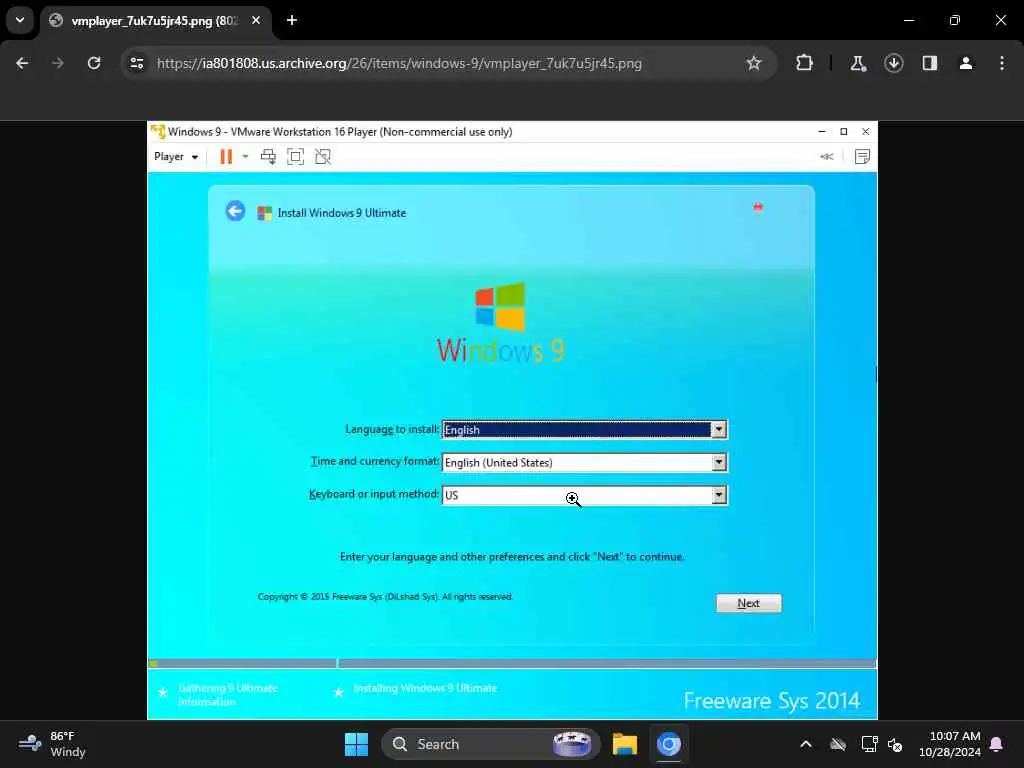Open the browser extensions puzzle icon
This screenshot has height=768, width=1024.
805,63
